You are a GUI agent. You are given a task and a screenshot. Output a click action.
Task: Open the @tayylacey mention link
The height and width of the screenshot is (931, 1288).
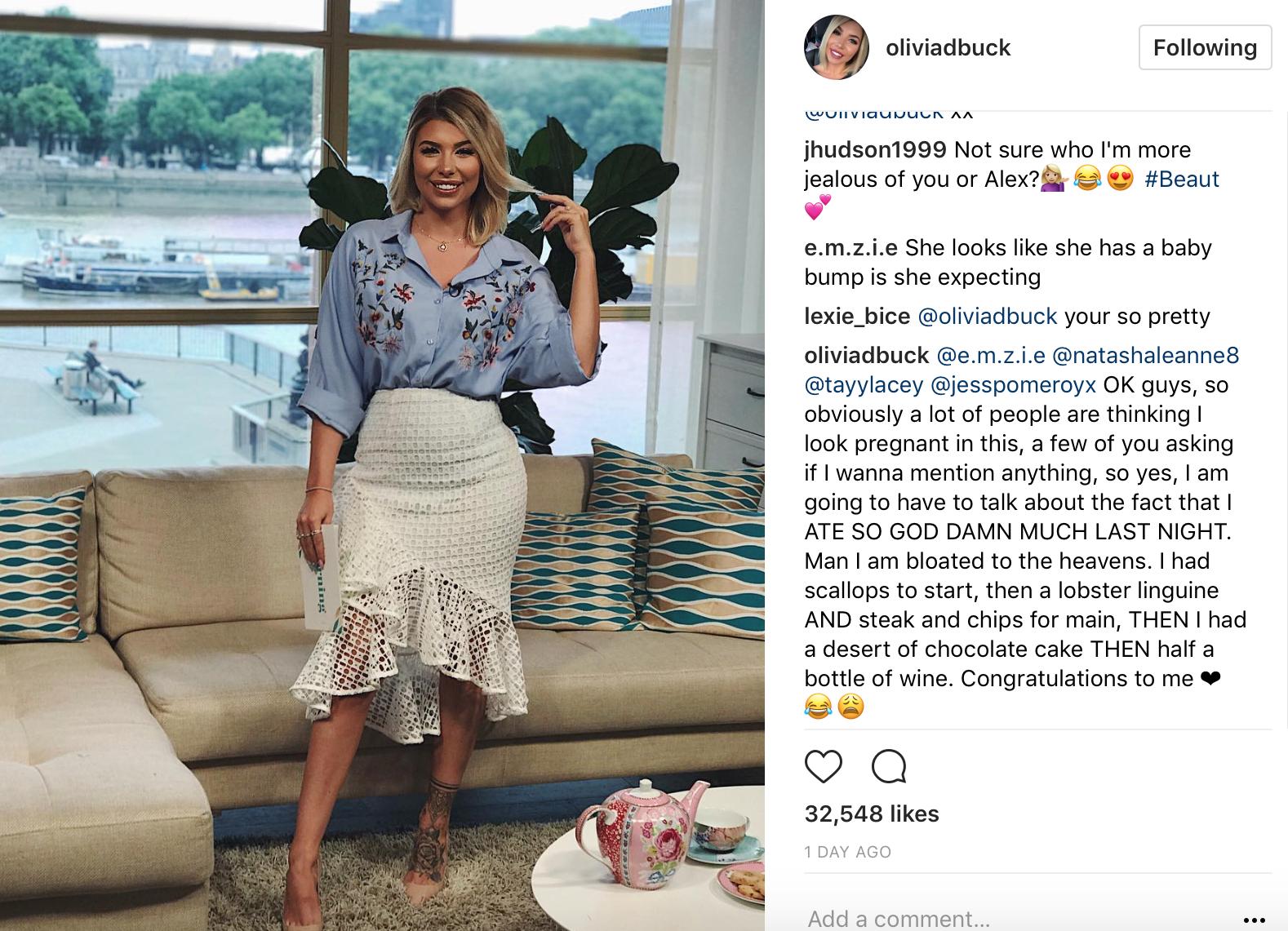pos(864,385)
